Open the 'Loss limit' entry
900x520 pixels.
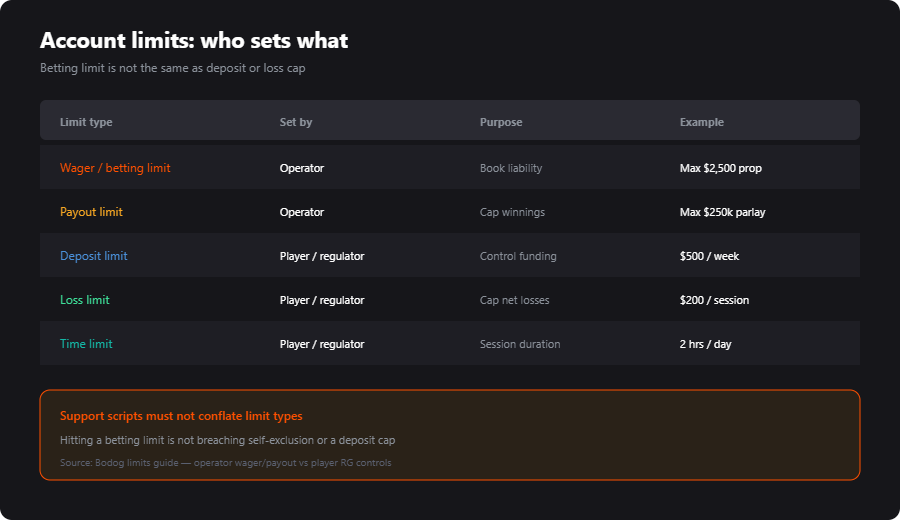point(84,300)
